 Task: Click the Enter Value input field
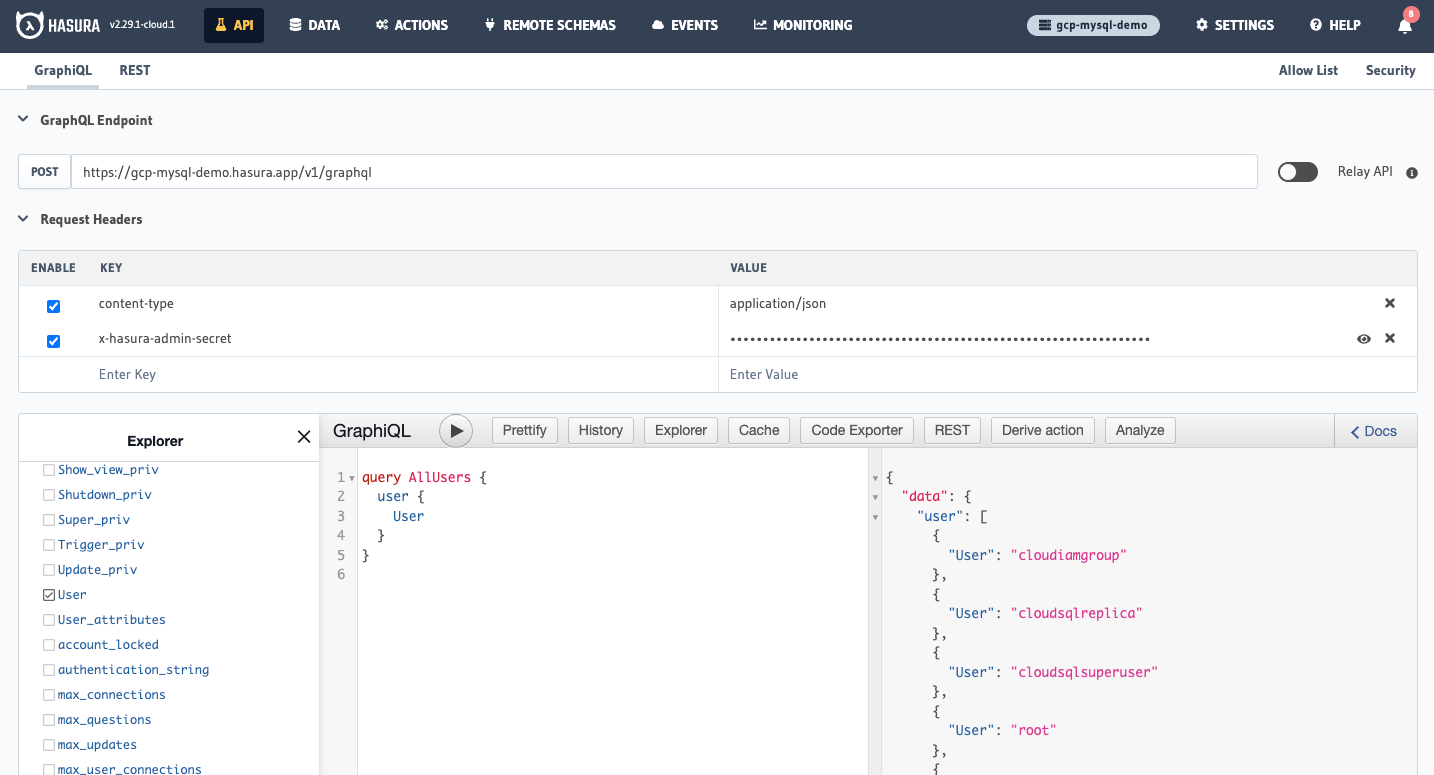click(1067, 374)
